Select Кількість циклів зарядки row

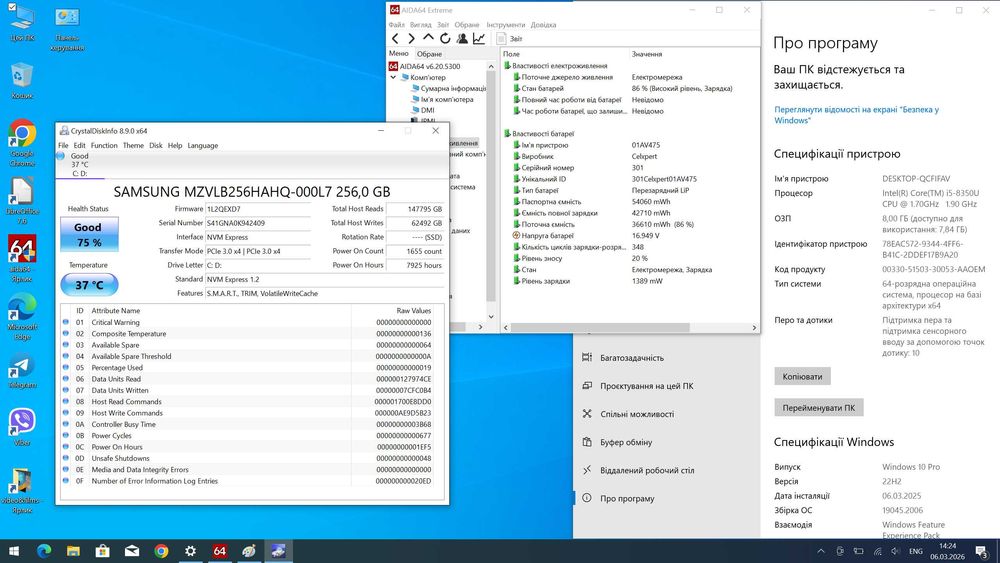(630, 247)
